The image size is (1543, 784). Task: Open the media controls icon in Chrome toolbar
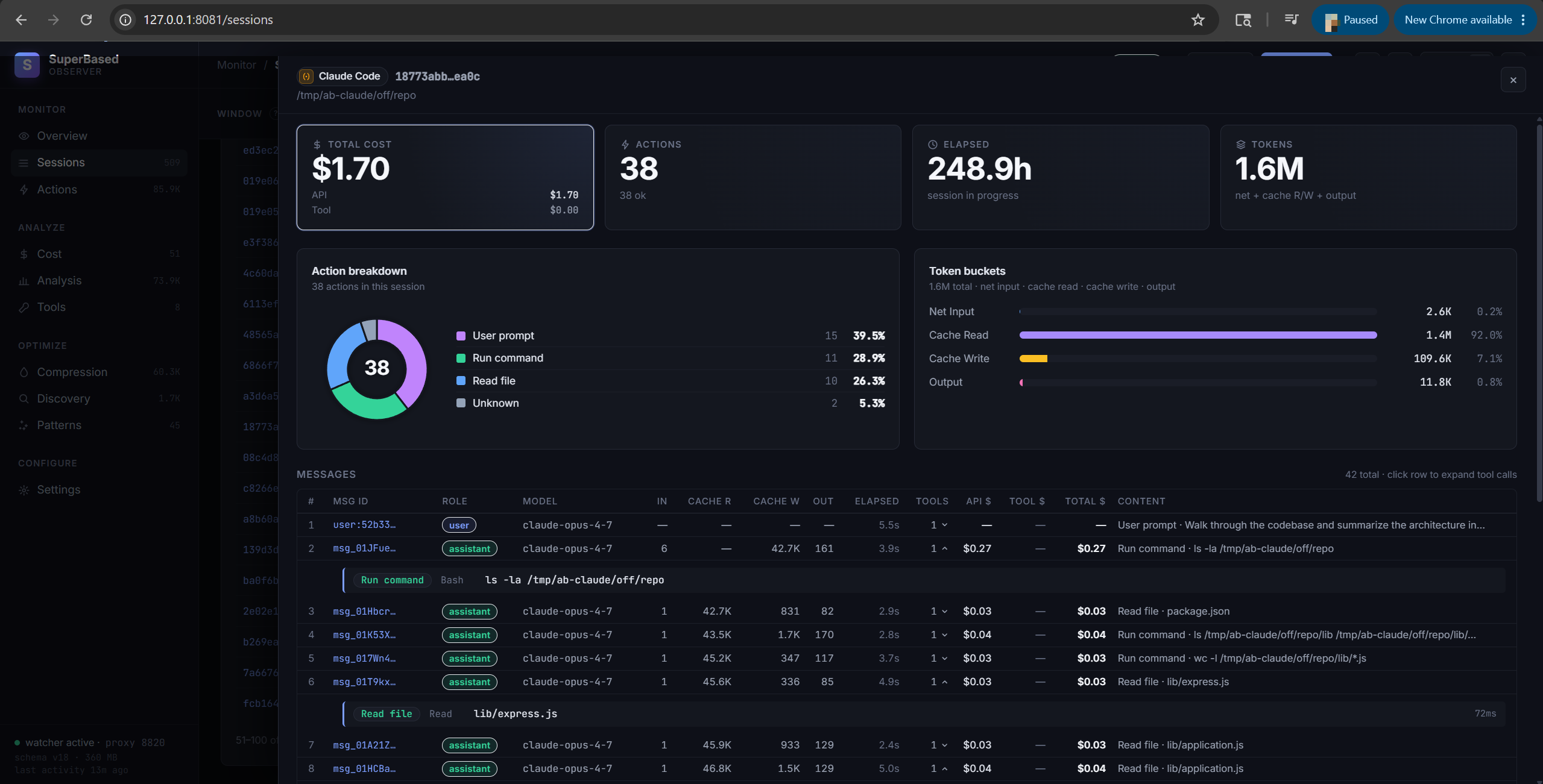tap(1291, 20)
